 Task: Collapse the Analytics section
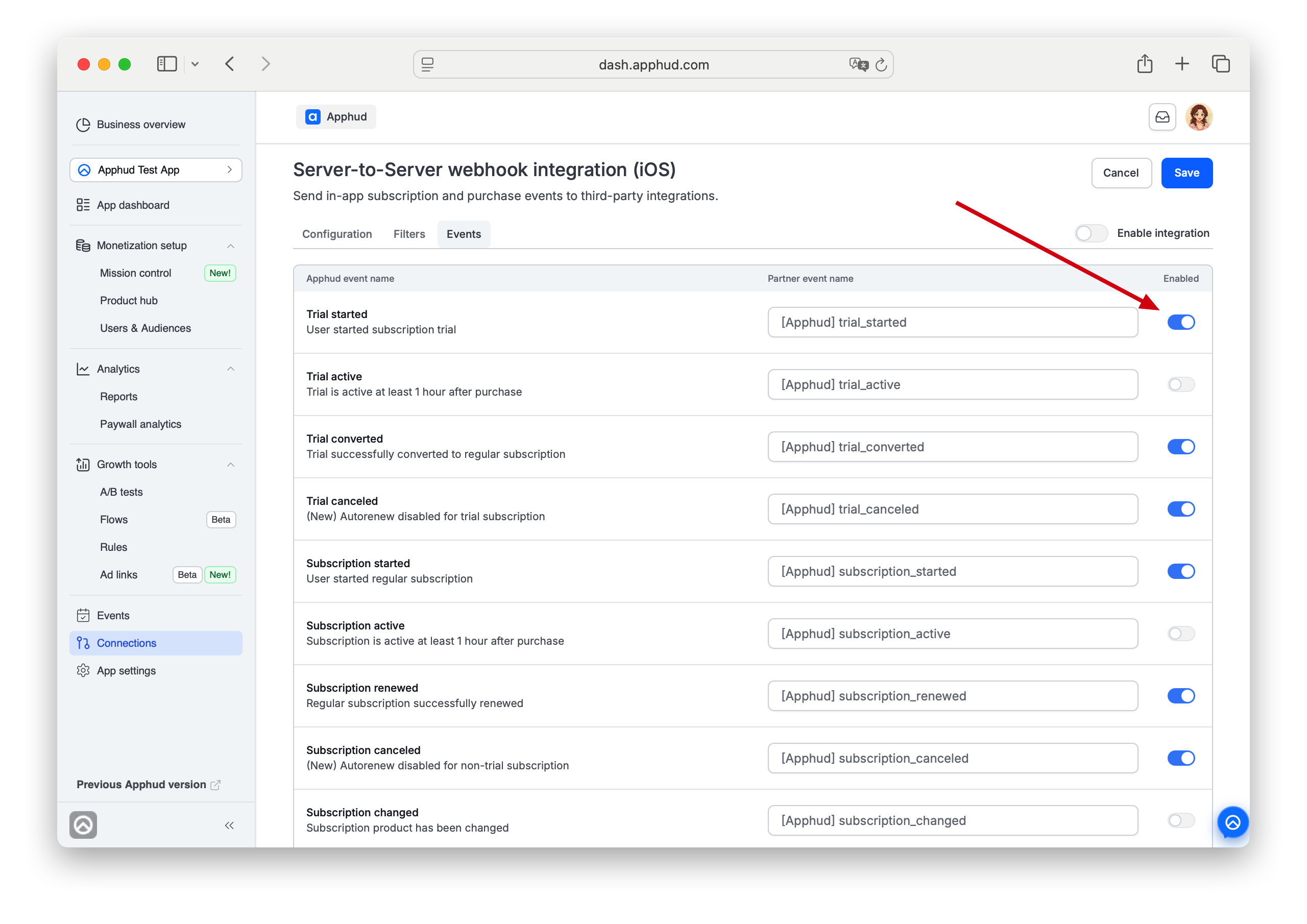[231, 369]
